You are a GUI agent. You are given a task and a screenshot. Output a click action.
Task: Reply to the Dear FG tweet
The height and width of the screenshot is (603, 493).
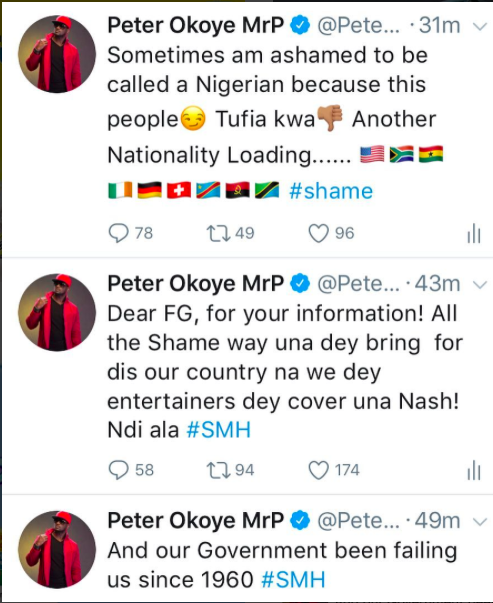(118, 470)
